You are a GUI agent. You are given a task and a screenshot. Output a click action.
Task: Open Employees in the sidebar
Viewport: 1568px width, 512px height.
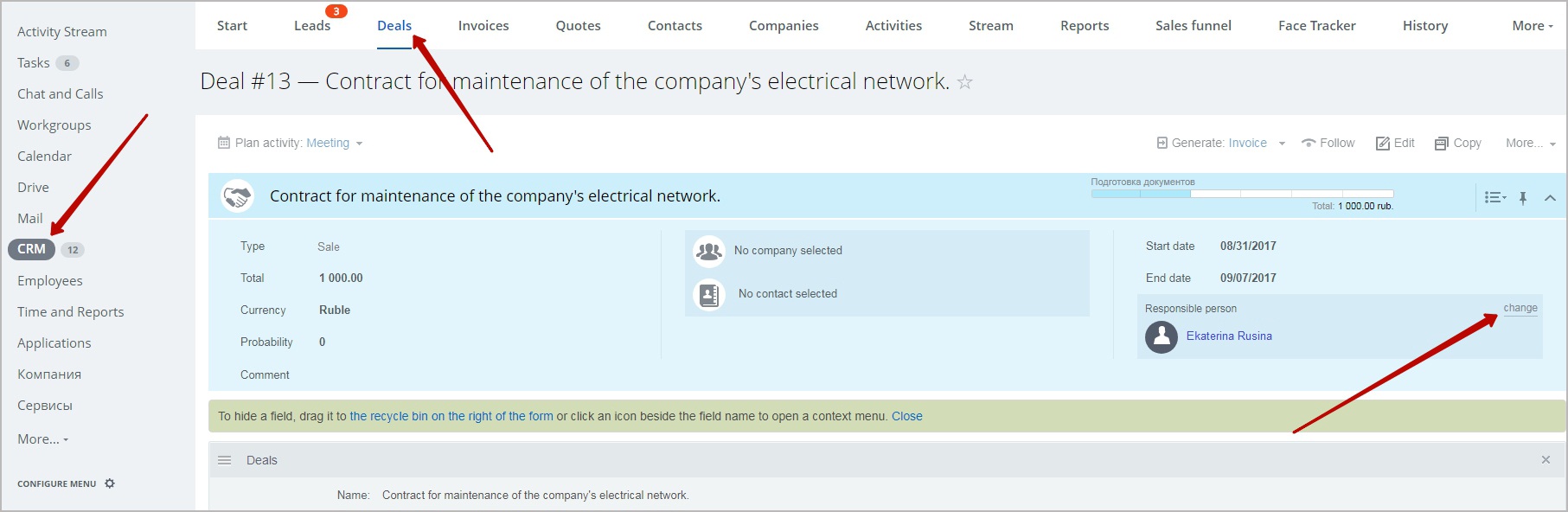coord(50,281)
